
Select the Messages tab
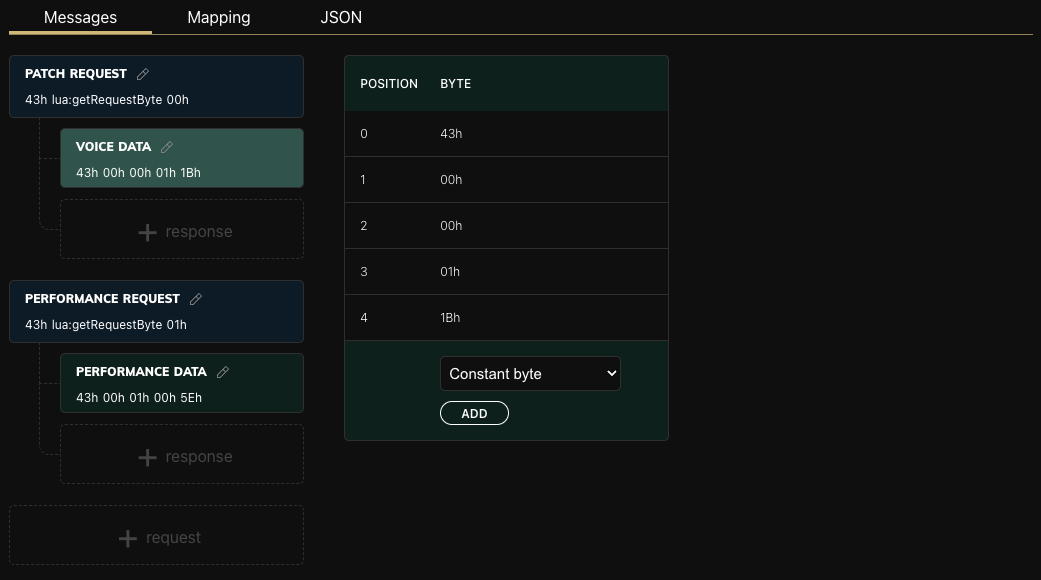tap(79, 17)
